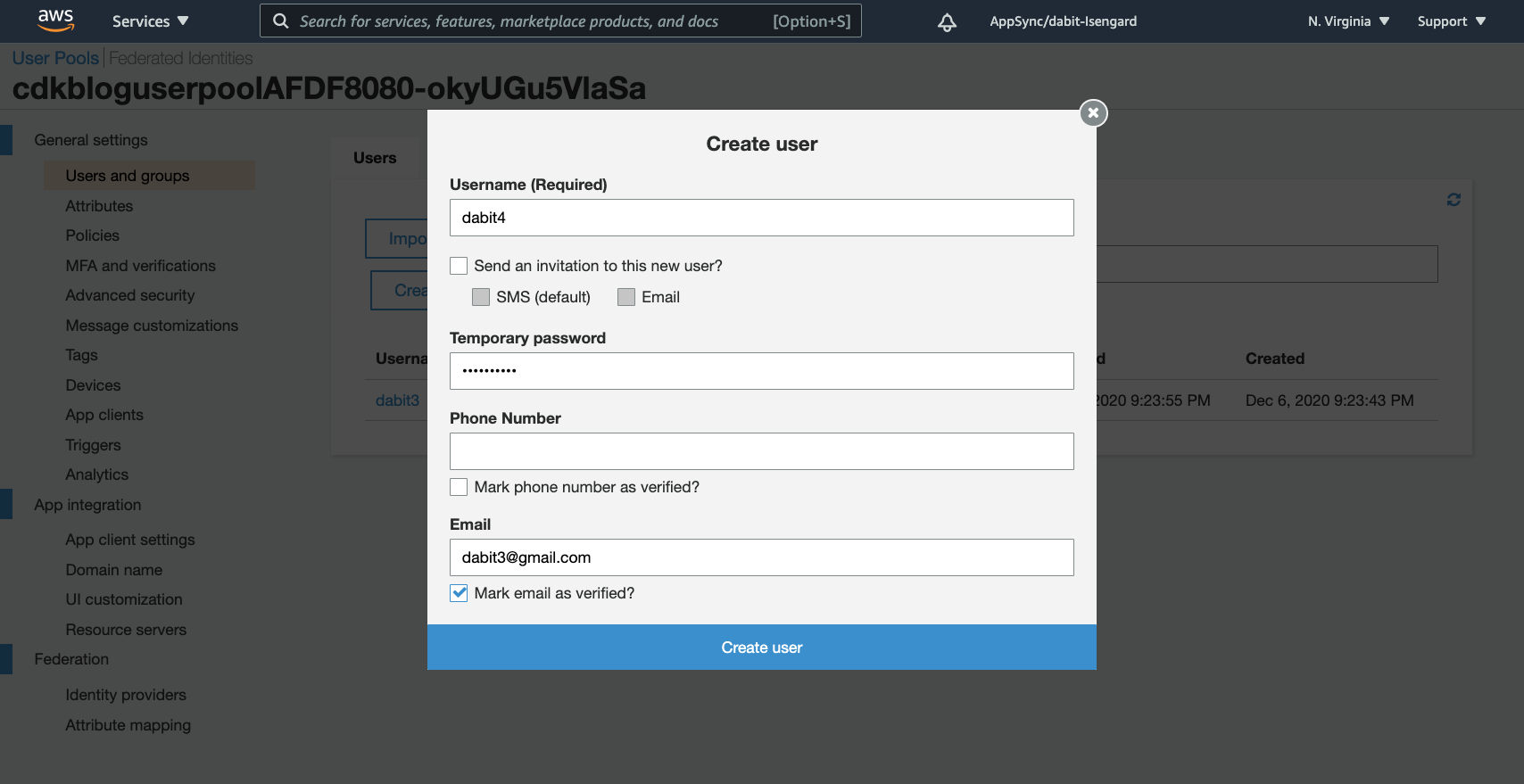Toggle the Email invitation checkbox
The image size is (1524, 784).
626,297
